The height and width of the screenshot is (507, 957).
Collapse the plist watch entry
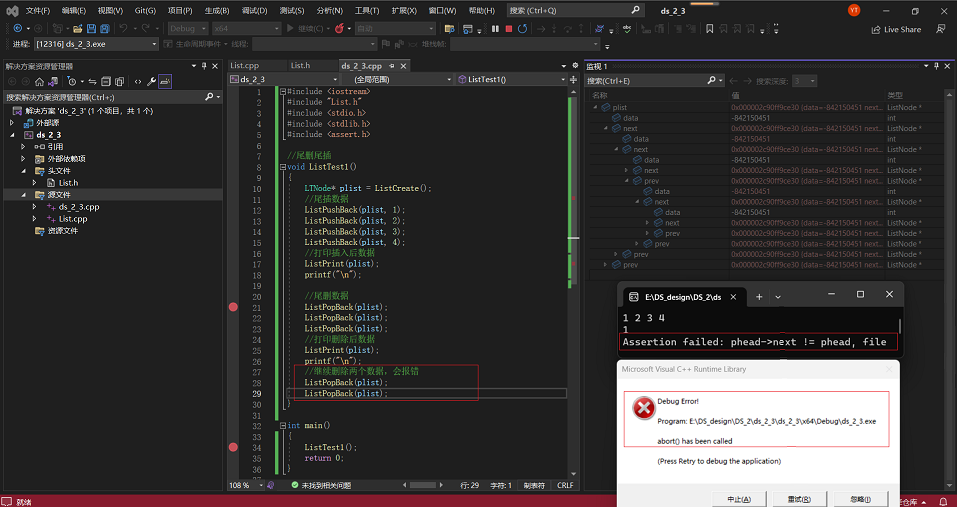coord(596,107)
